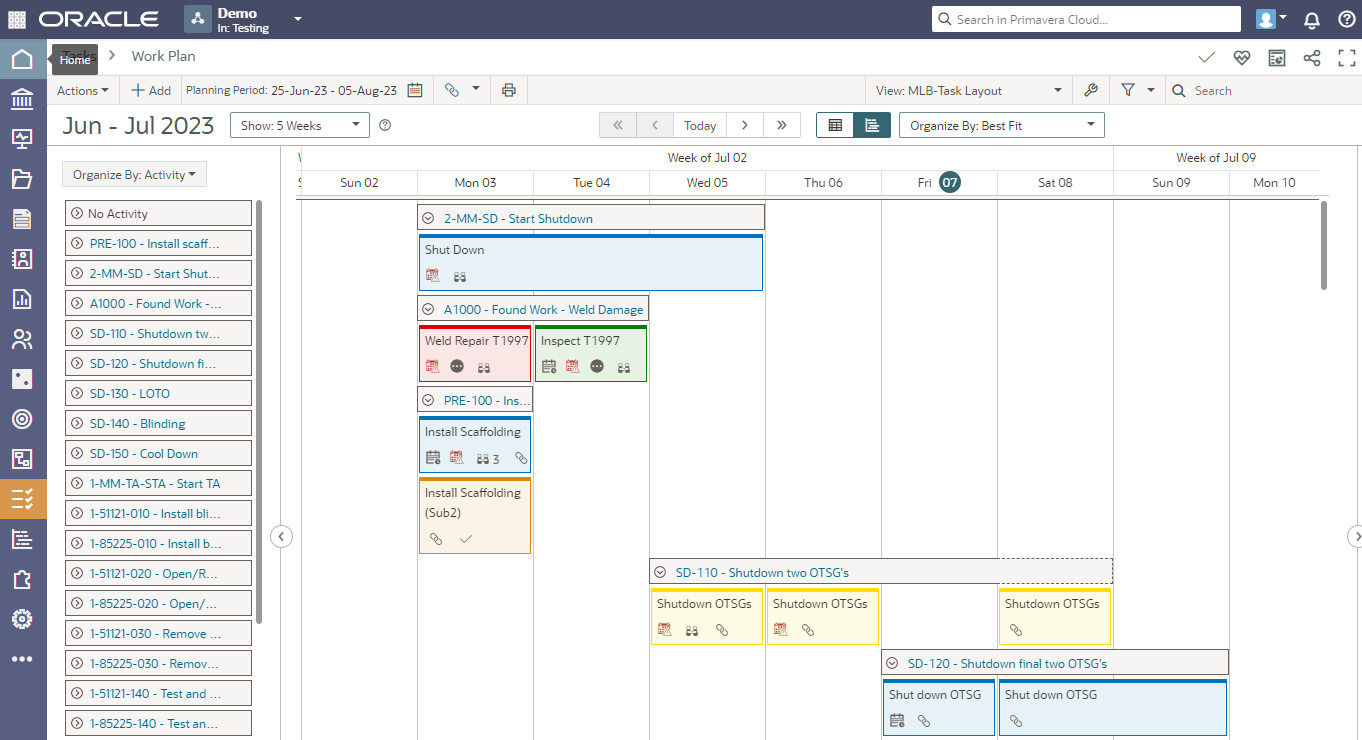Enter full screen mode
The image size is (1362, 740).
(1346, 58)
